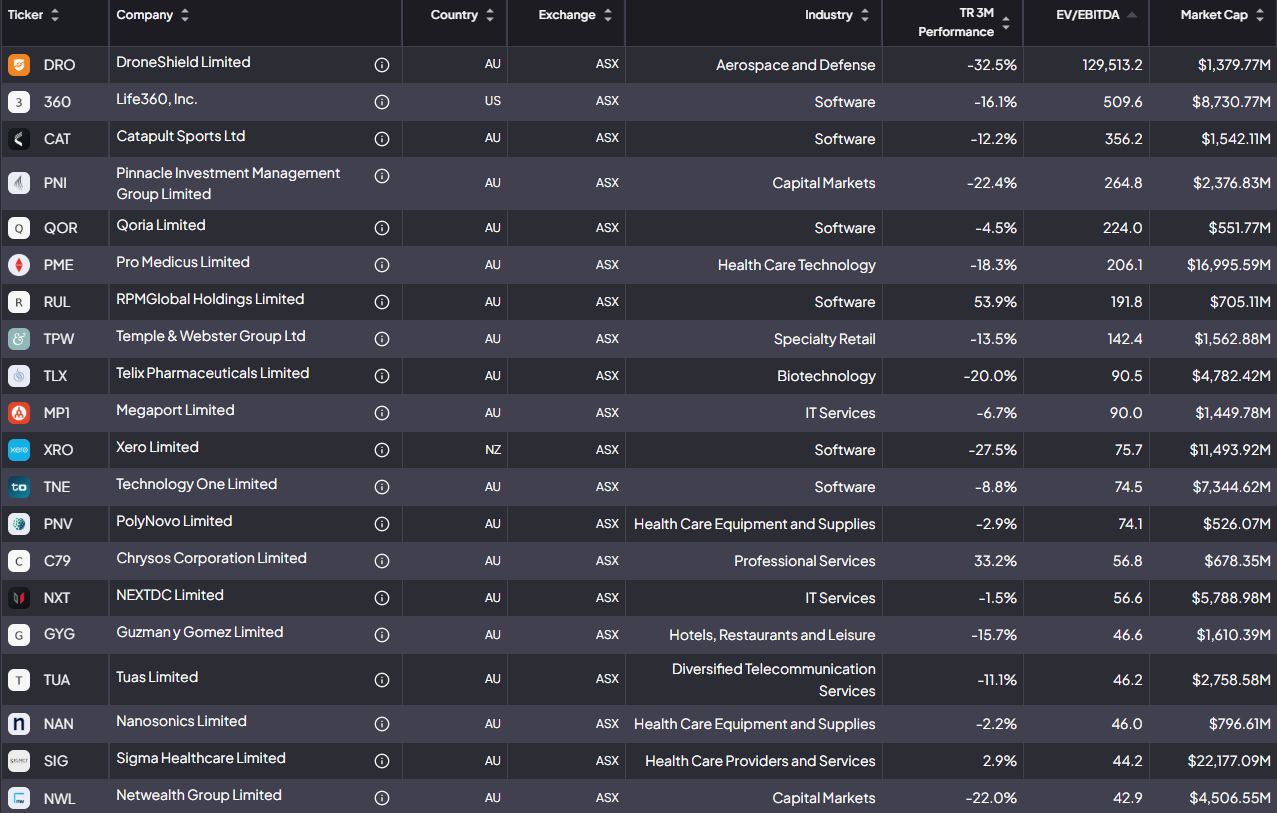Click the Nanosonics logo icon
This screenshot has height=813, width=1277.
pyautogui.click(x=18, y=724)
